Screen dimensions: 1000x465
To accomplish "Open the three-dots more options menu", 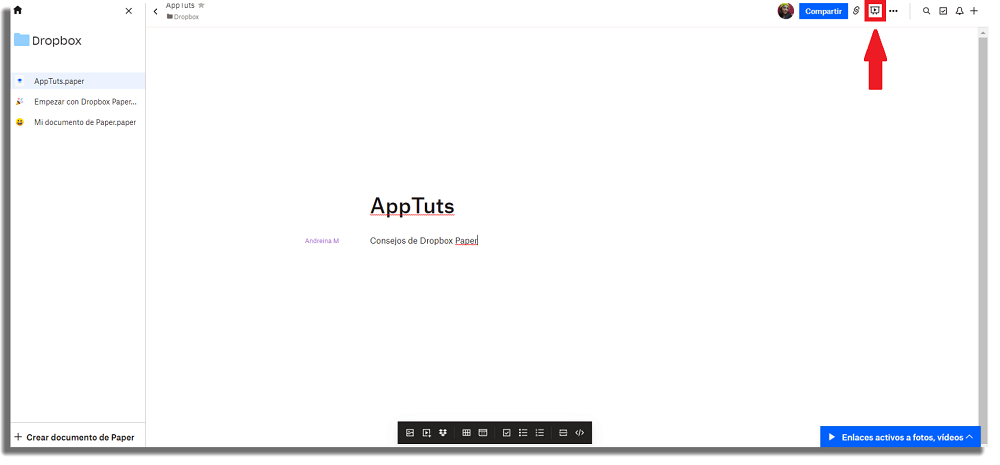I will [893, 11].
